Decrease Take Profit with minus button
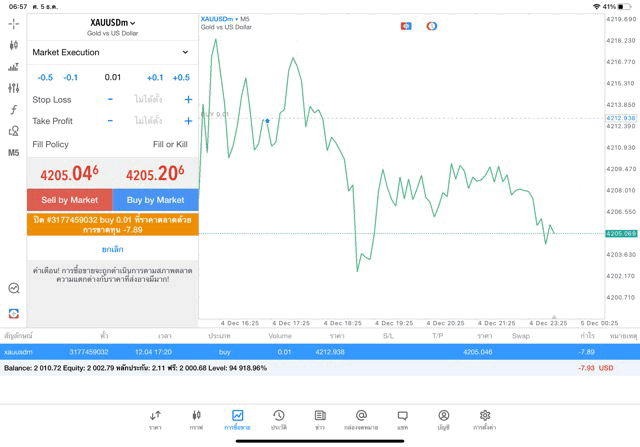The image size is (640, 447). point(110,121)
